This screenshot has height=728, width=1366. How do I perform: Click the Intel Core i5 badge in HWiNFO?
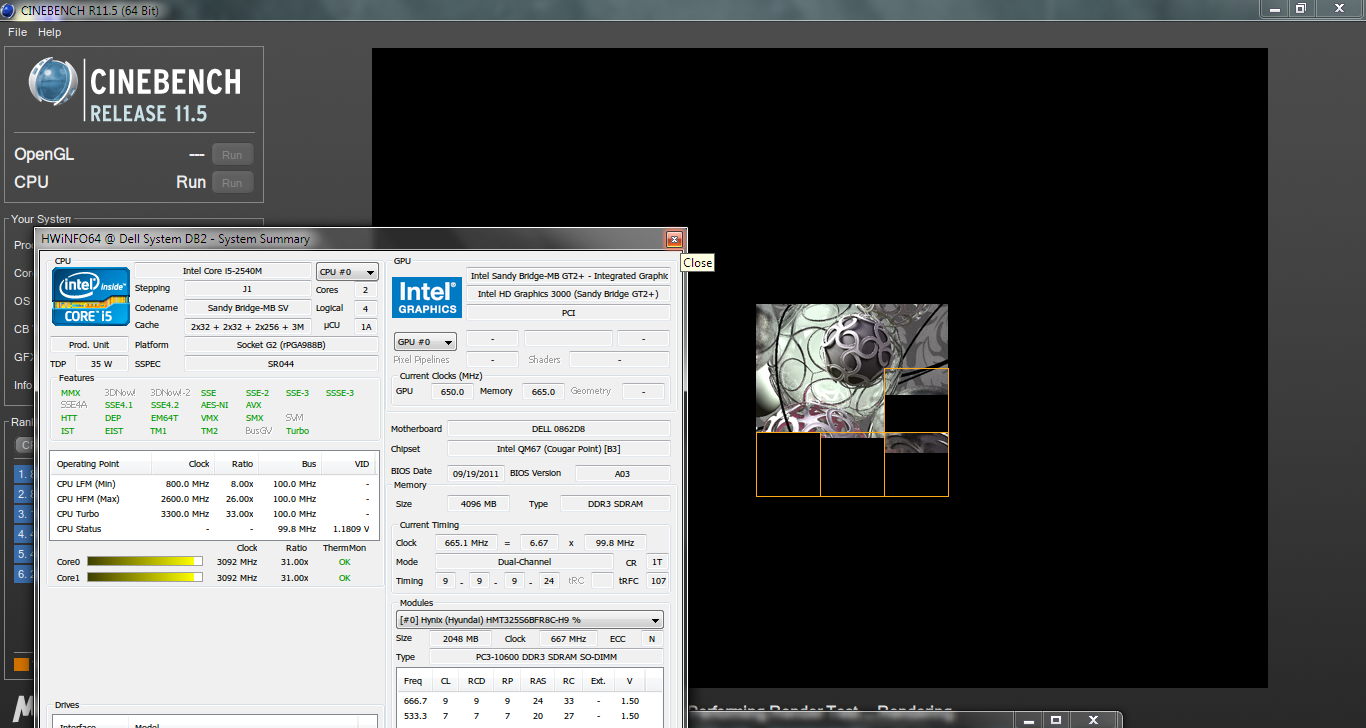[x=91, y=297]
